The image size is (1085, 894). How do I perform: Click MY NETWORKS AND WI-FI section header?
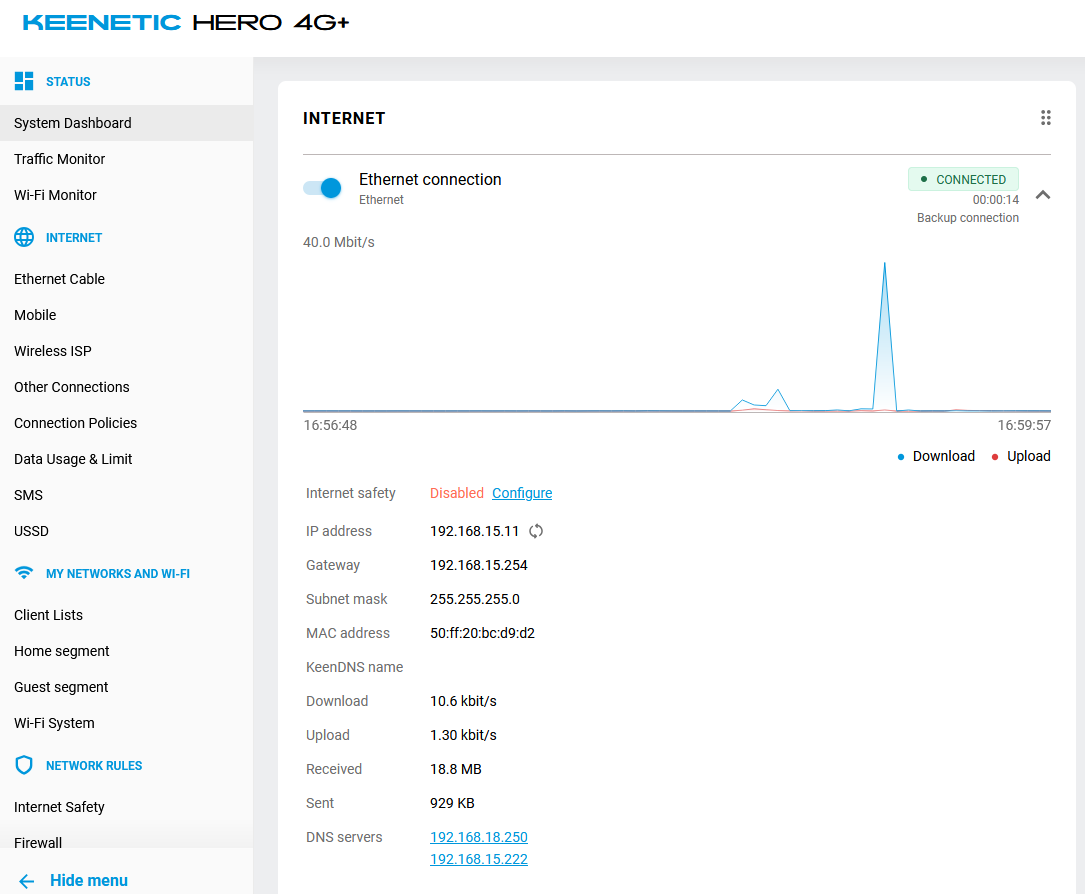118,574
